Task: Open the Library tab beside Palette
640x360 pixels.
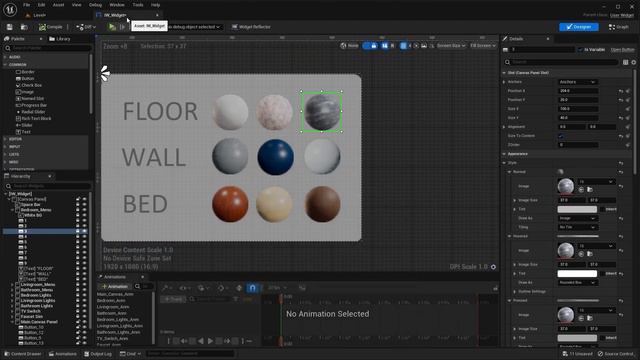Action: pos(60,39)
